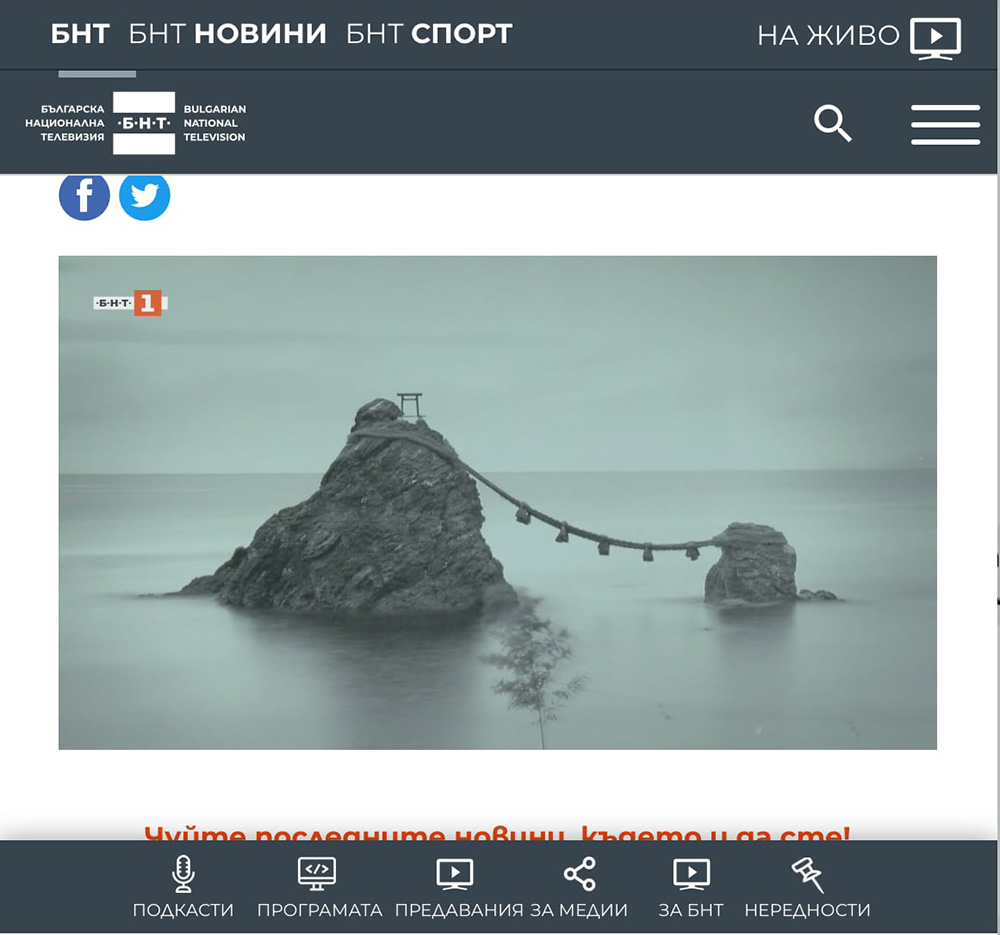The image size is (1000, 935).
Task: Click the Нередности label
Action: point(807,909)
